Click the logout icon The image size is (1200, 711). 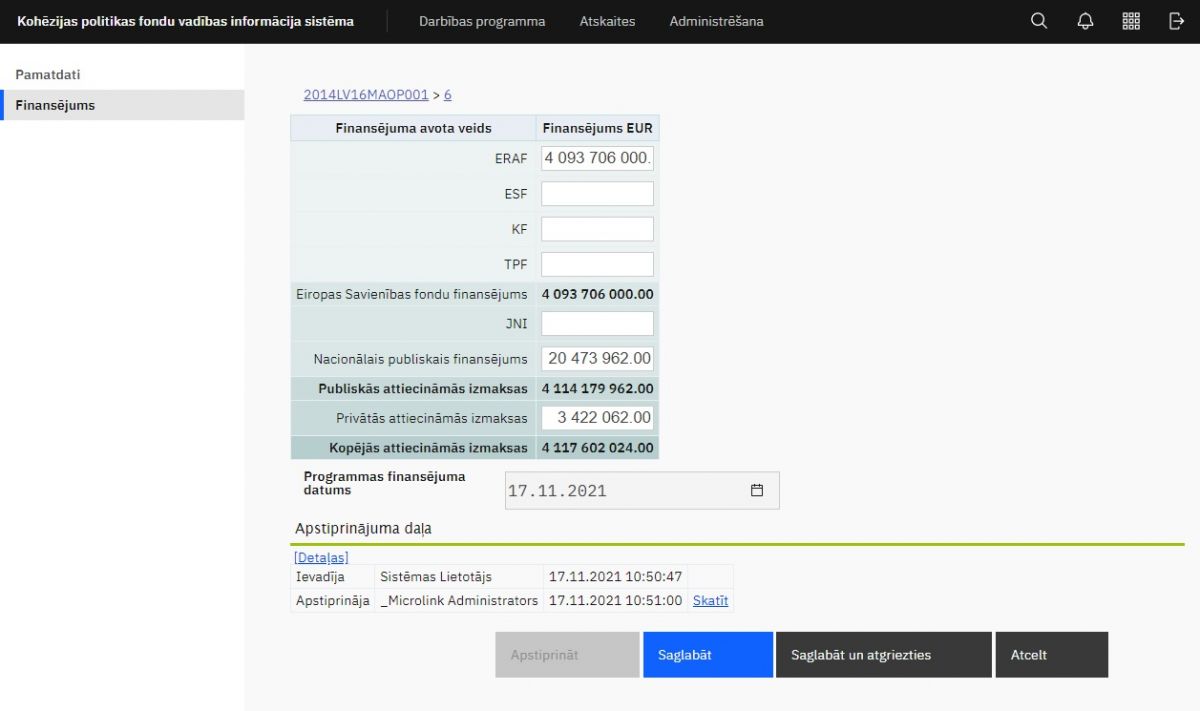(1176, 21)
